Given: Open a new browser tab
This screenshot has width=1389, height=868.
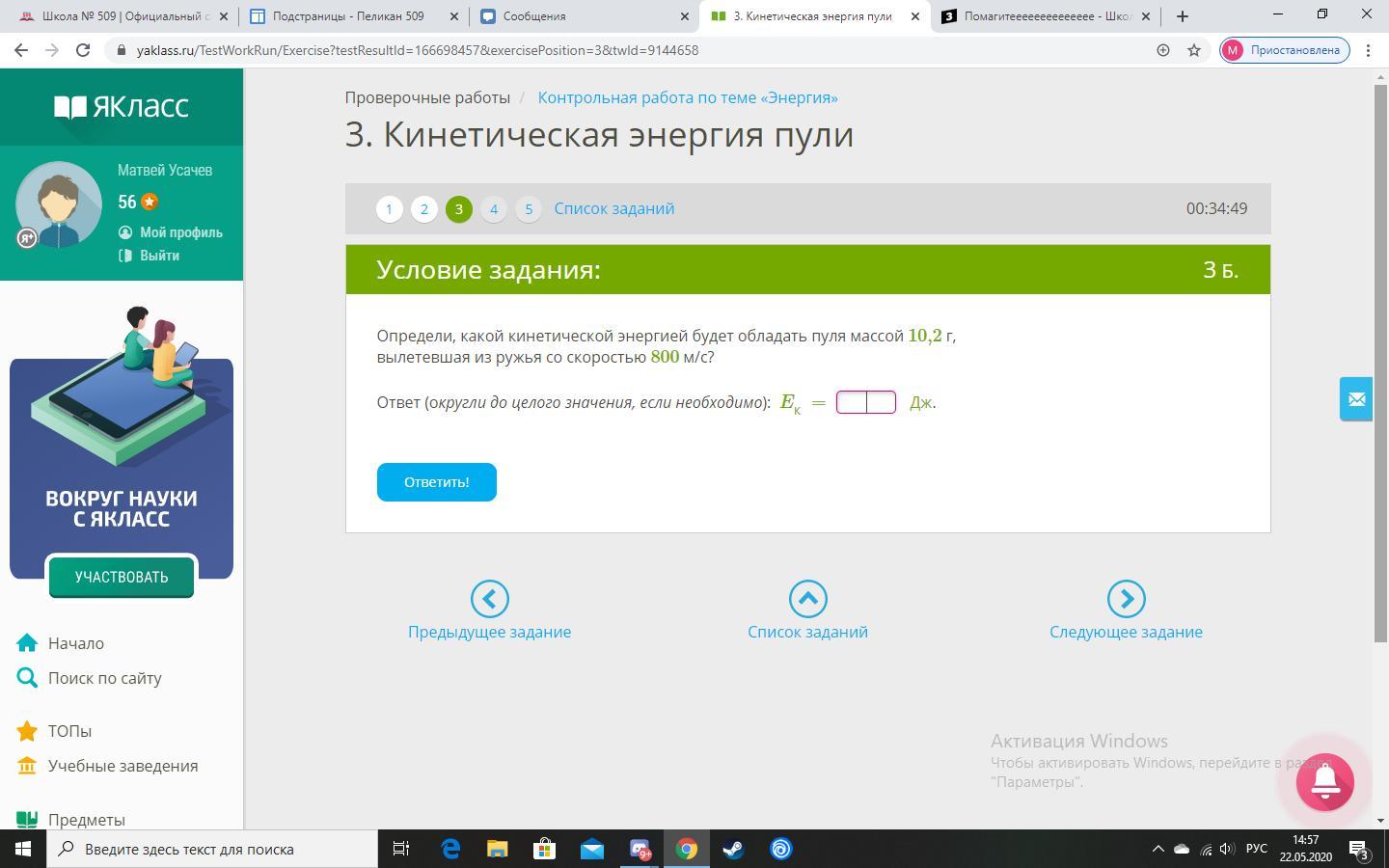Looking at the screenshot, I should [1183, 16].
